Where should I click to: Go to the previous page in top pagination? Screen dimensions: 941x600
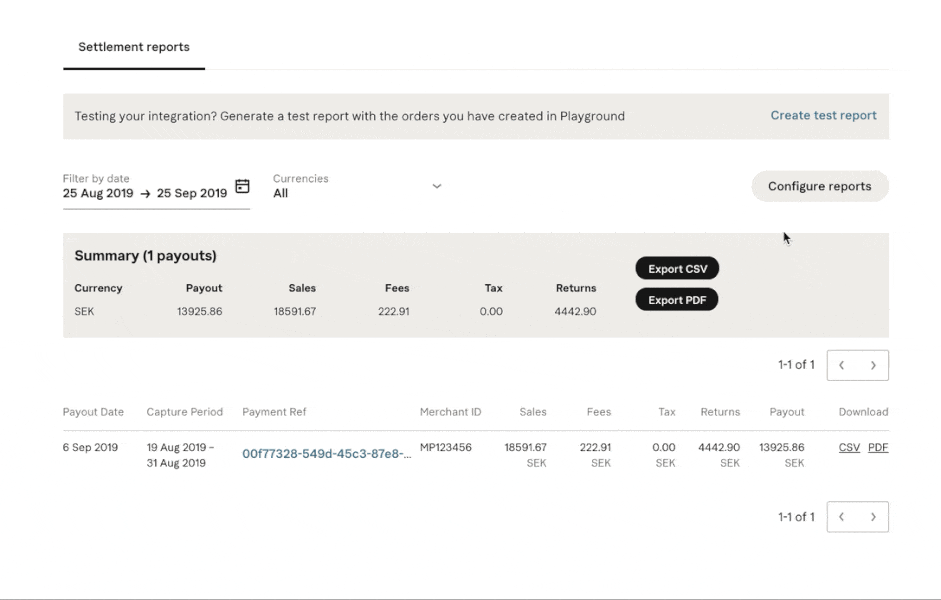(842, 365)
